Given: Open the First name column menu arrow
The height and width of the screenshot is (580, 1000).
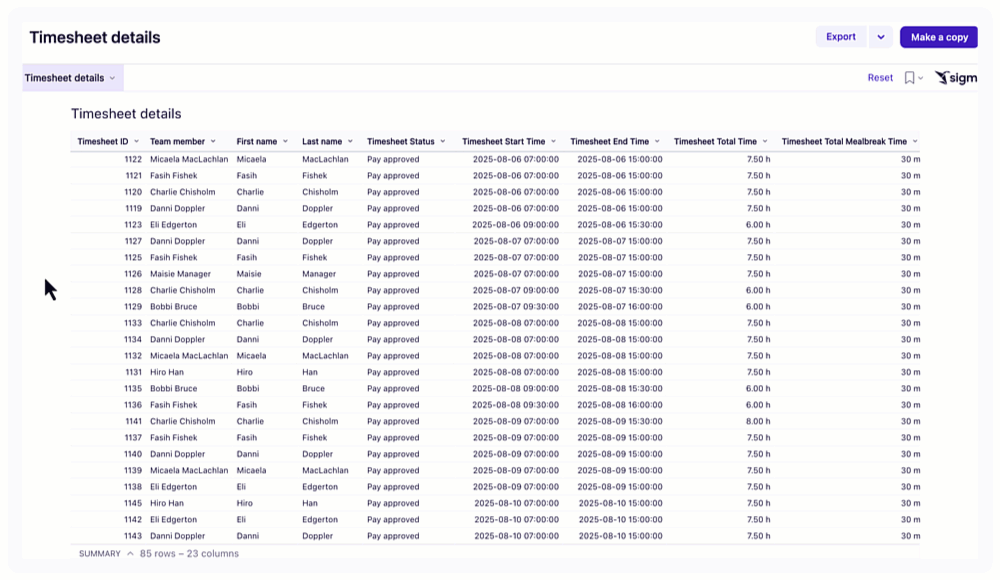Looking at the screenshot, I should pyautogui.click(x=285, y=142).
